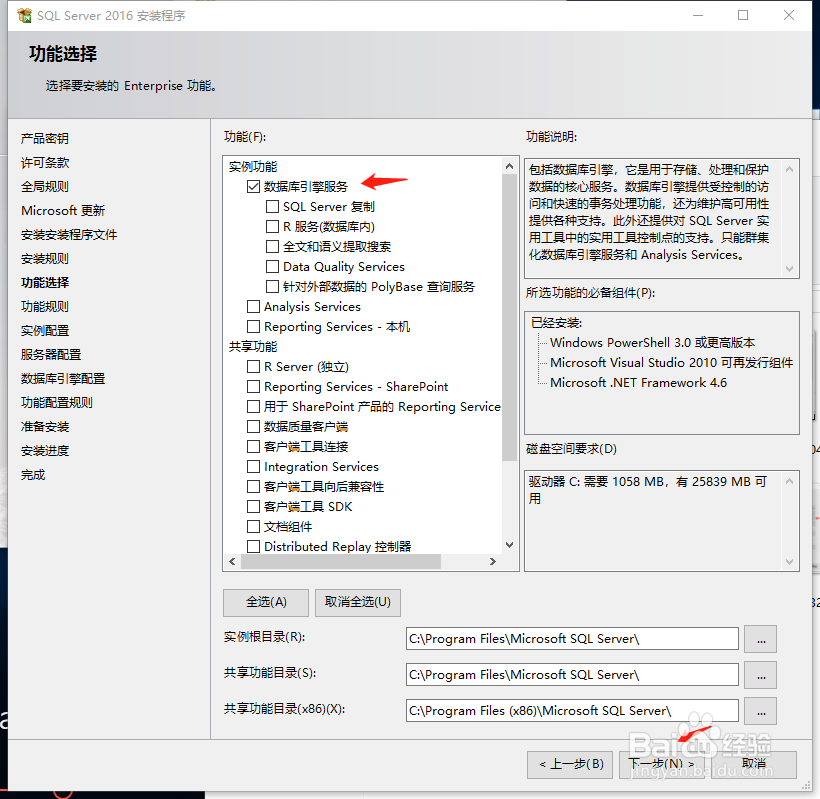The height and width of the screenshot is (799, 820).
Task: Enable PolyBase 查询服务 checkbox
Action: click(272, 287)
